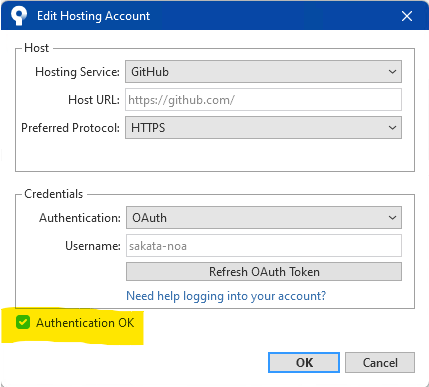429x387 pixels.
Task: Click the green Authentication OK checkmark icon
Action: tap(23, 323)
